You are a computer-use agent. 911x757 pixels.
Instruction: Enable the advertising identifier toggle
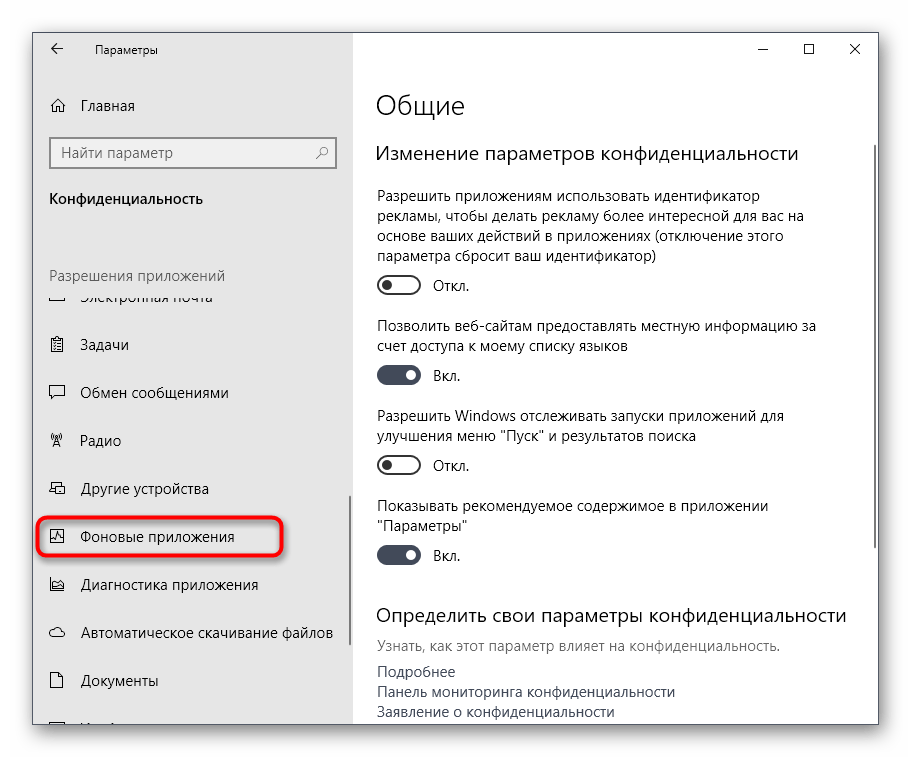(x=398, y=285)
